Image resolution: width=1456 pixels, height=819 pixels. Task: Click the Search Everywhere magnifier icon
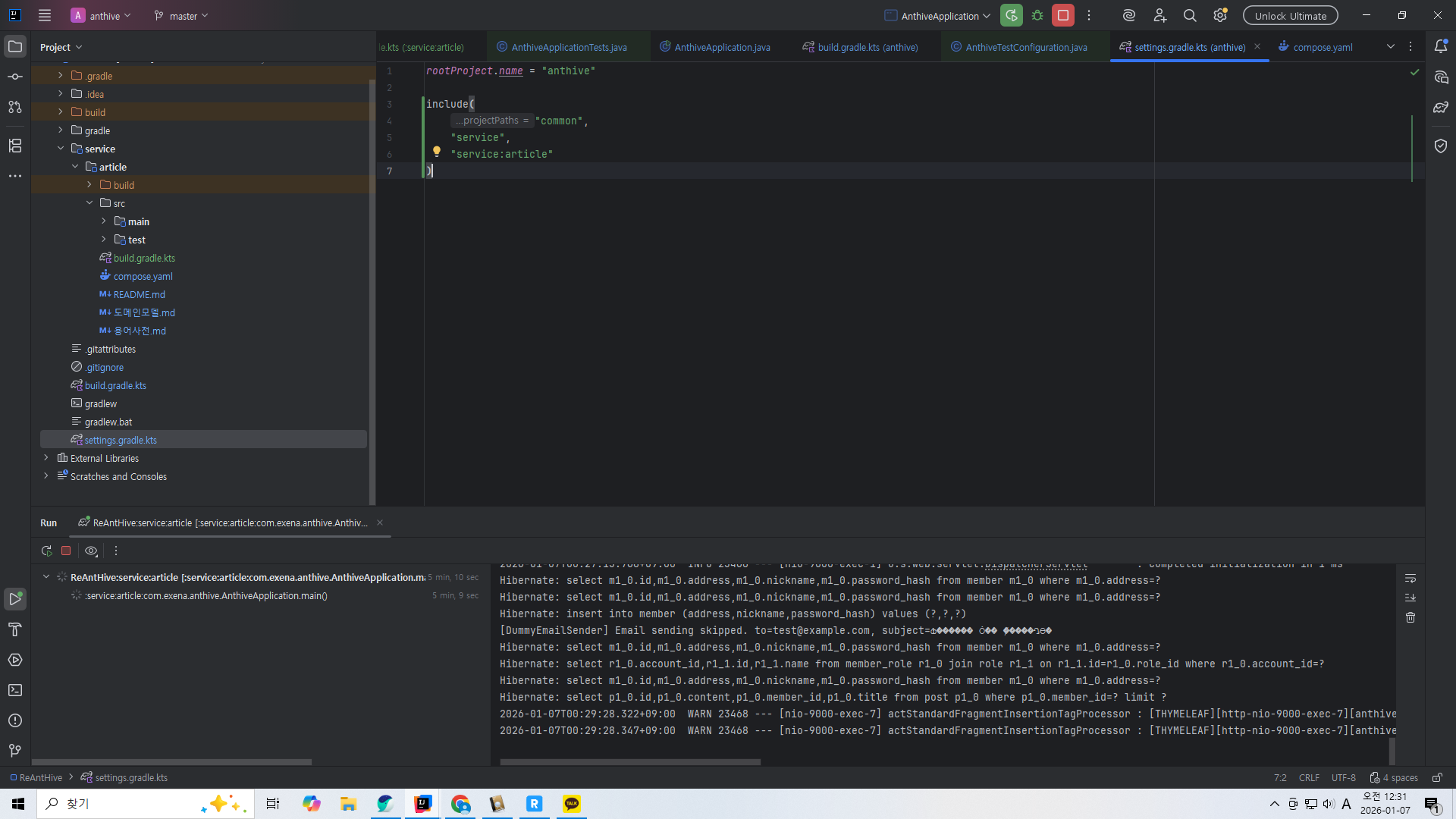point(1190,15)
